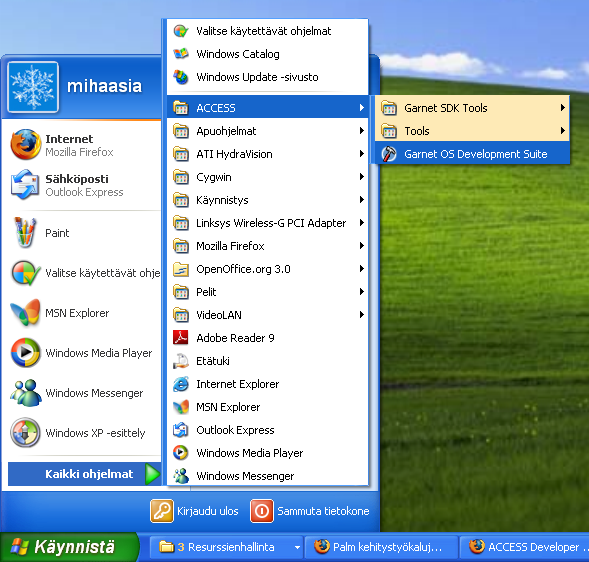
Task: Click Kirjaudu ulos log off button
Action: coord(195,511)
